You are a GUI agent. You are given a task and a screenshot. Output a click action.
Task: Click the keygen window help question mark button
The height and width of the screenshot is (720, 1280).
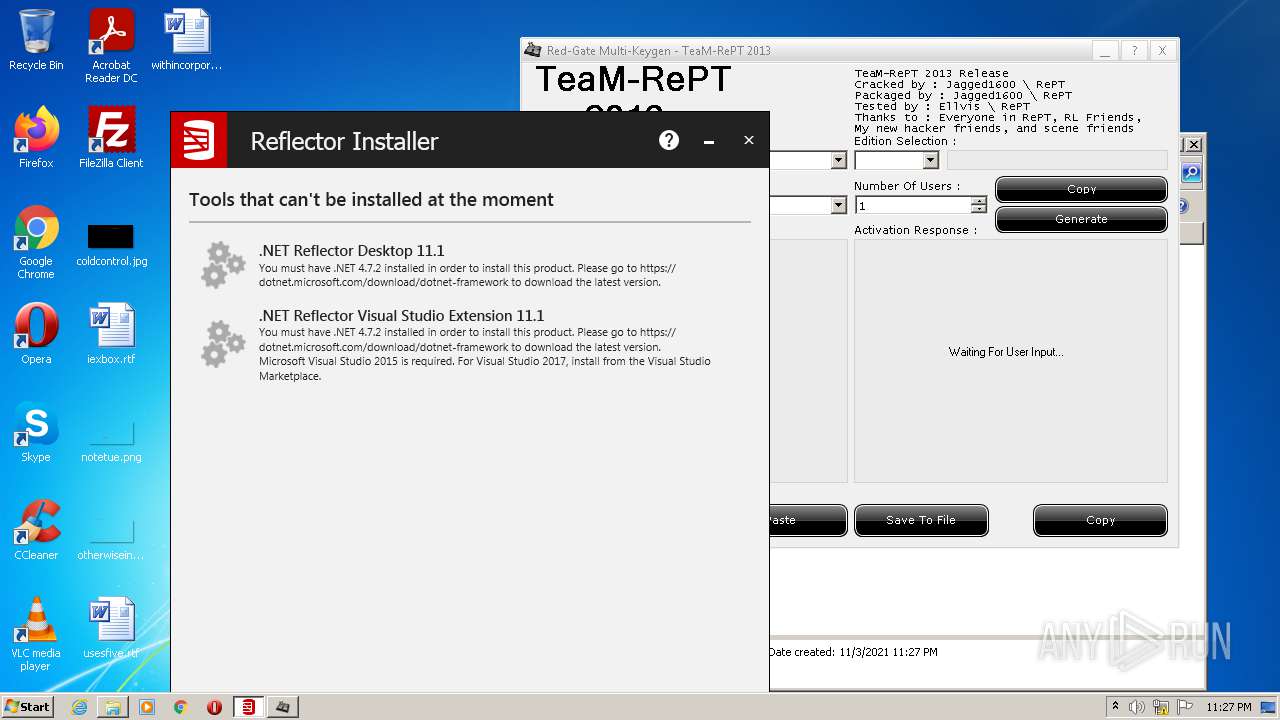tap(1134, 50)
